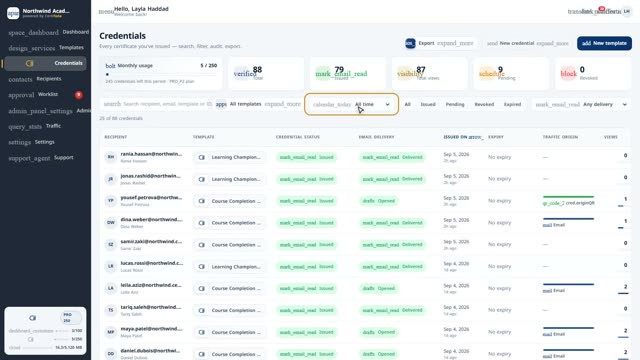This screenshot has width=640, height=360.
Task: Open the All templates dropdown
Action: tap(258, 104)
